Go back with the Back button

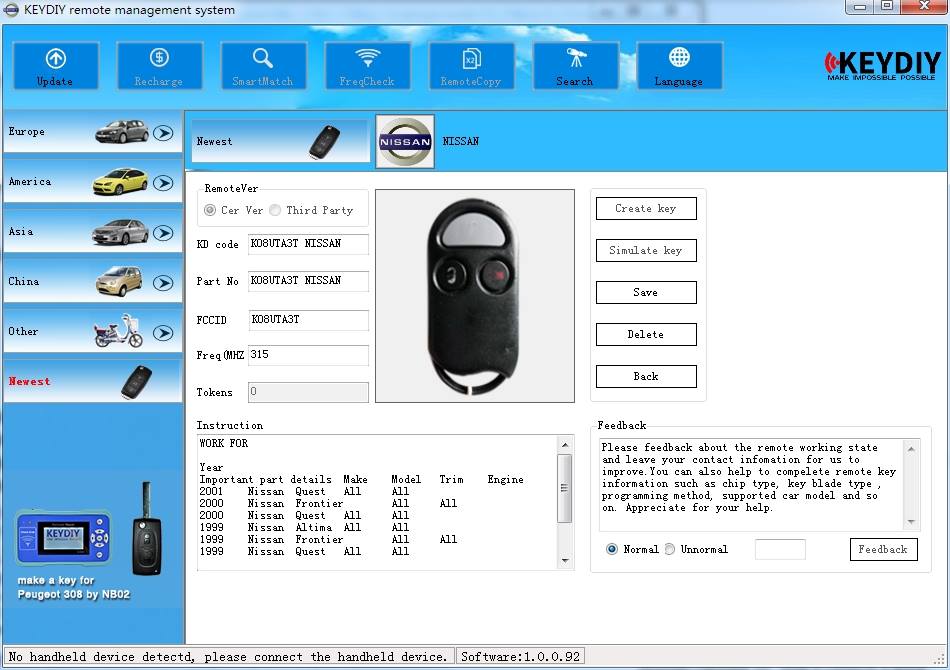point(646,376)
